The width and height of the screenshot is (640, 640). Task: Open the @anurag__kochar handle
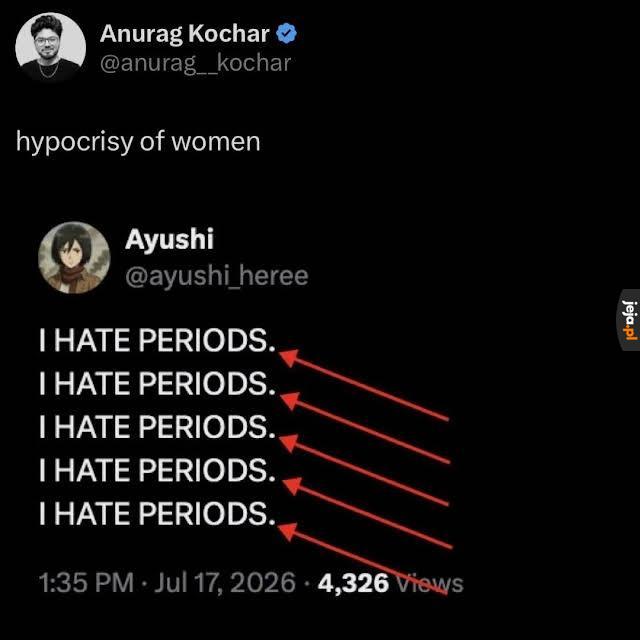(196, 63)
